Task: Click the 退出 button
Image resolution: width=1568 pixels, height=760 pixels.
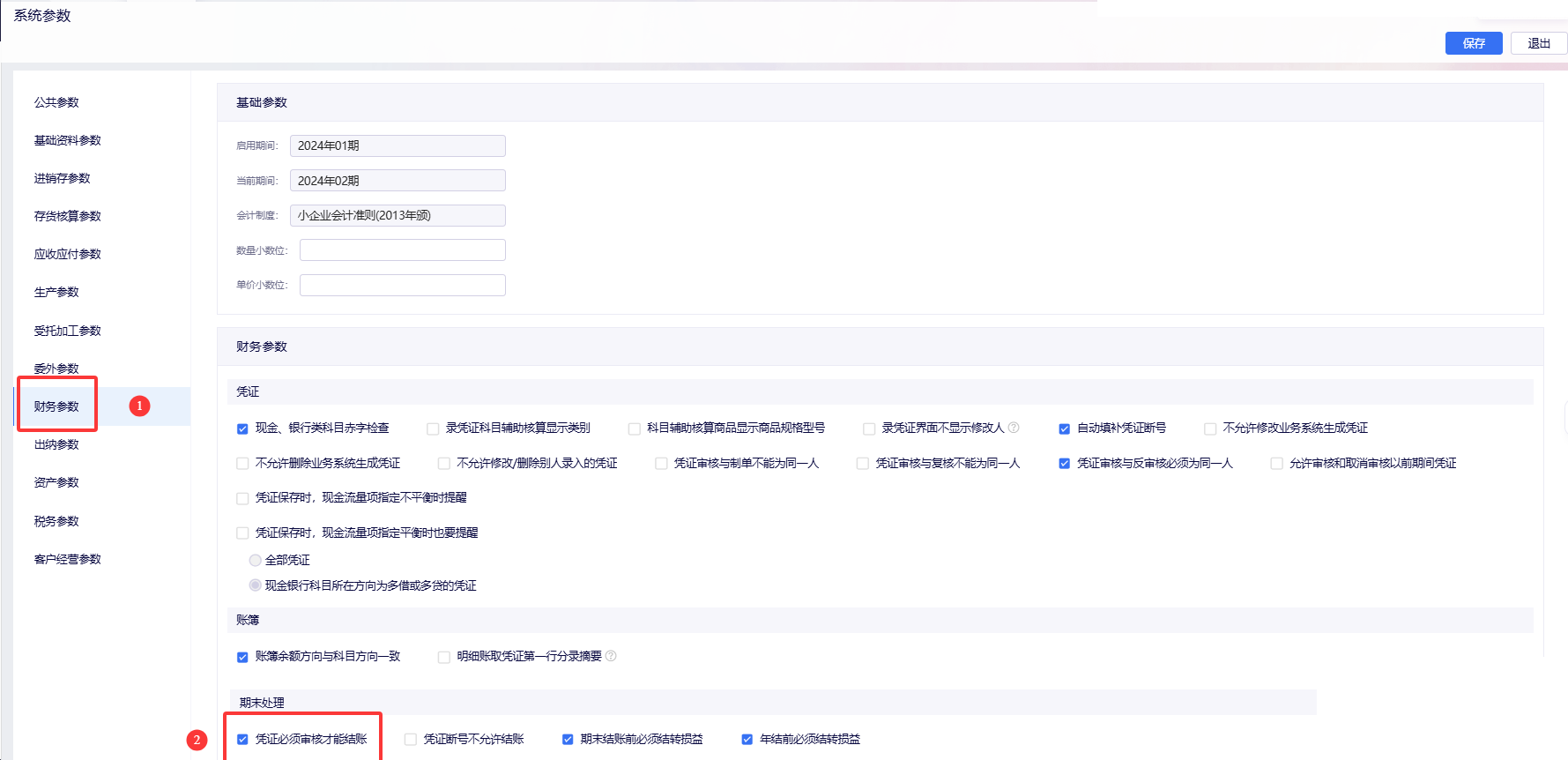Action: [x=1539, y=43]
